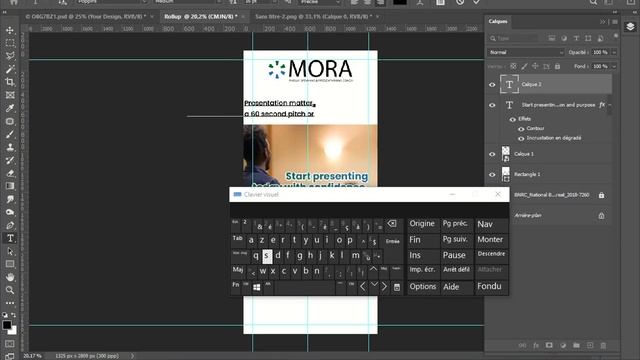This screenshot has width=640, height=360.
Task: Open the Opacité value dropdown arrow
Action: pyautogui.click(x=614, y=52)
